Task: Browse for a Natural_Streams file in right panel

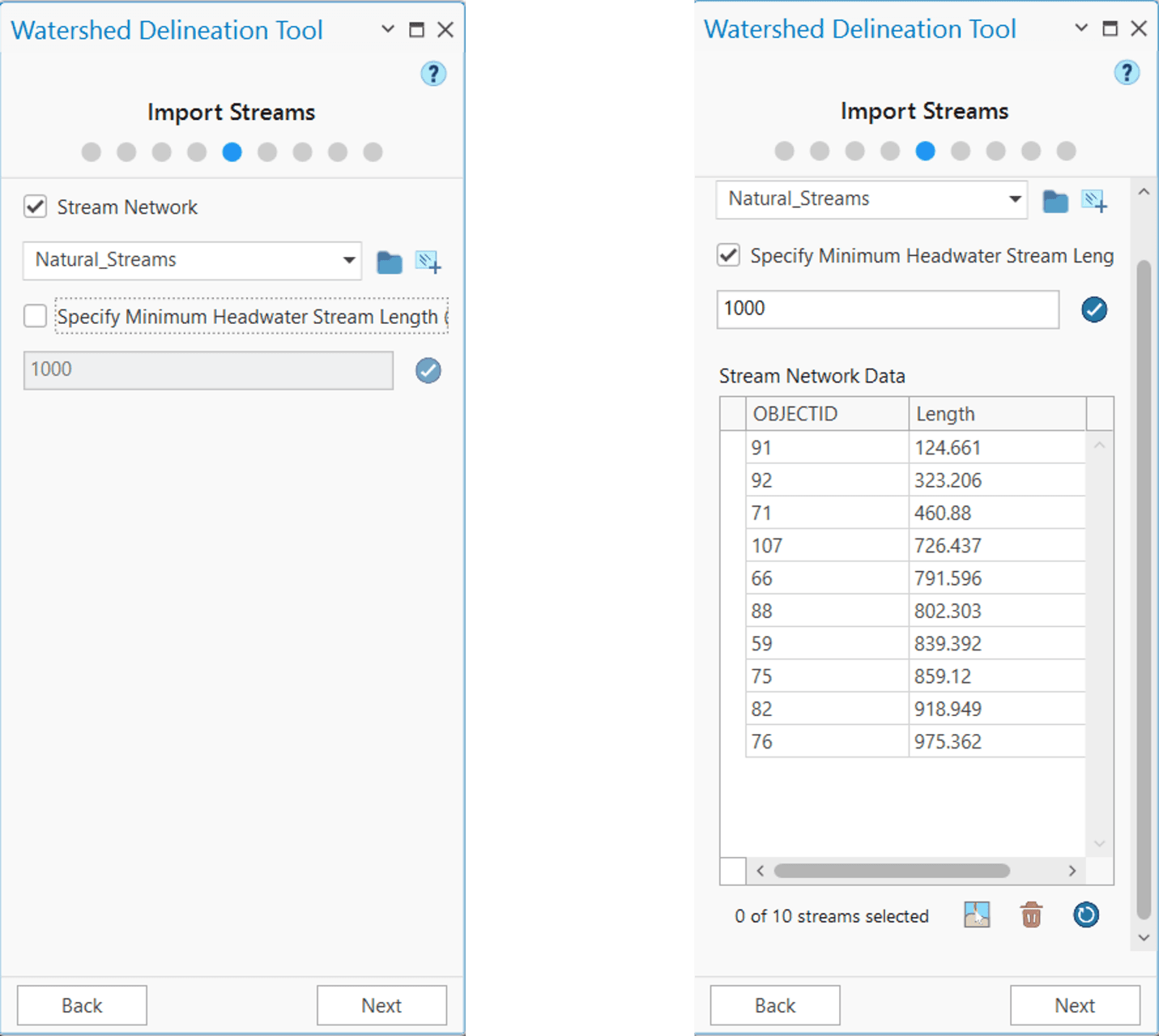Action: tap(1055, 201)
